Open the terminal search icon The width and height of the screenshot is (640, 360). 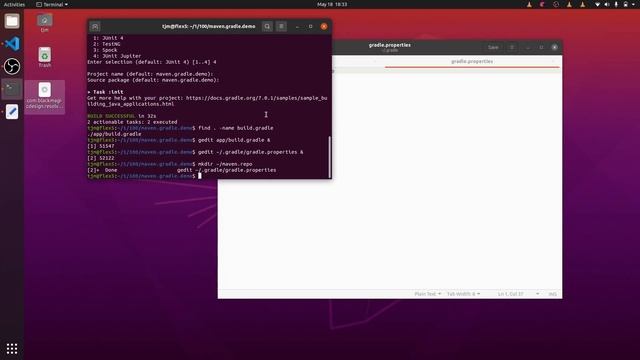pos(267,27)
